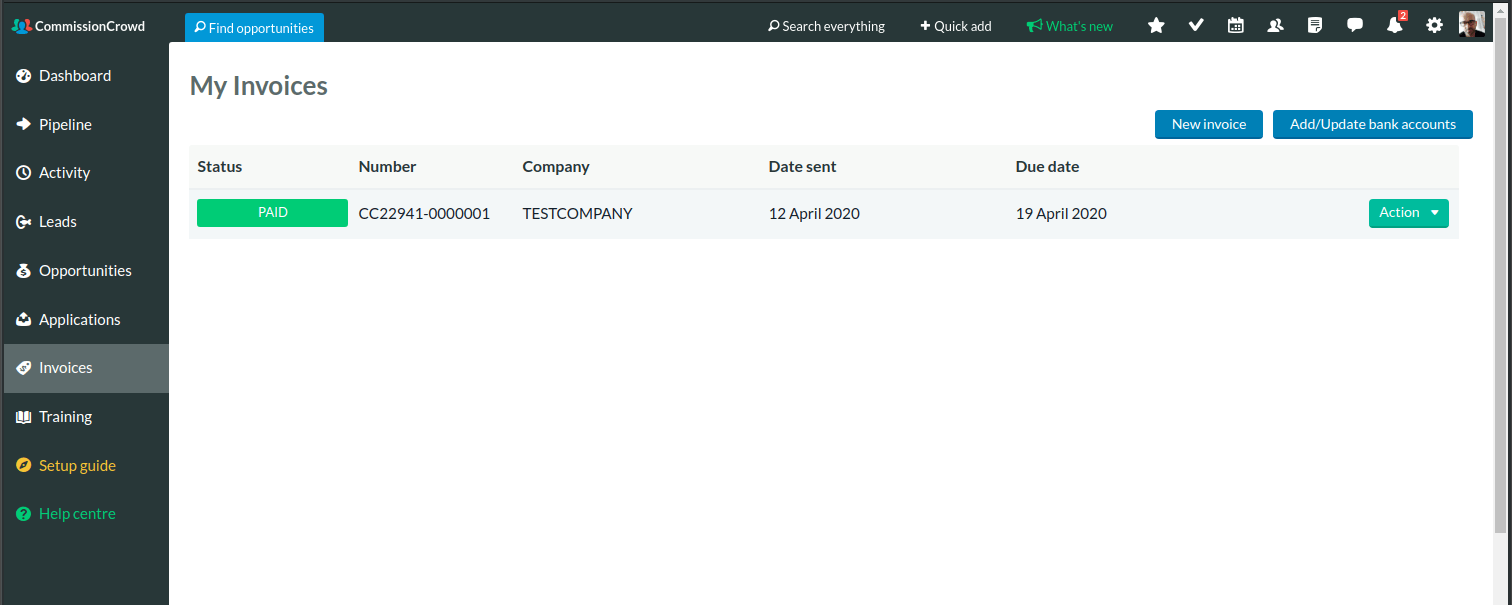This screenshot has width=1512, height=605.
Task: Open the settings gear icon
Action: [x=1434, y=26]
